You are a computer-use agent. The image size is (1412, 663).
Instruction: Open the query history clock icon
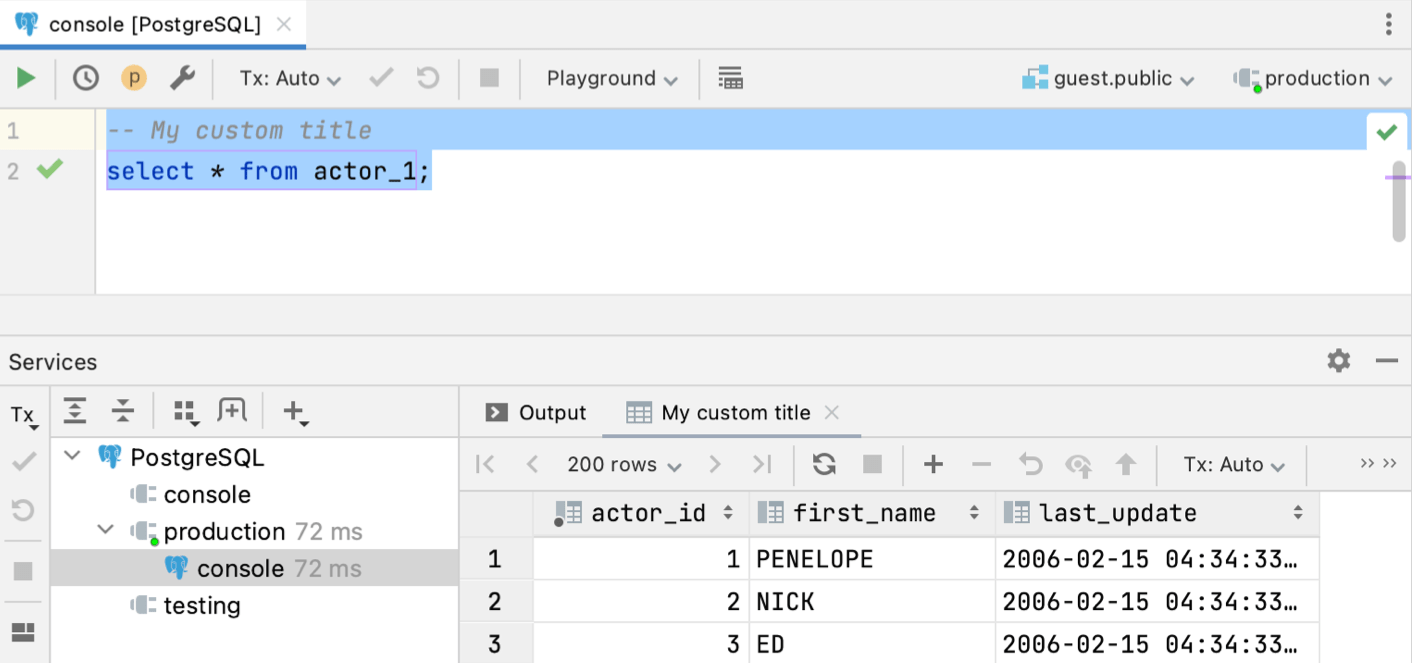85,78
